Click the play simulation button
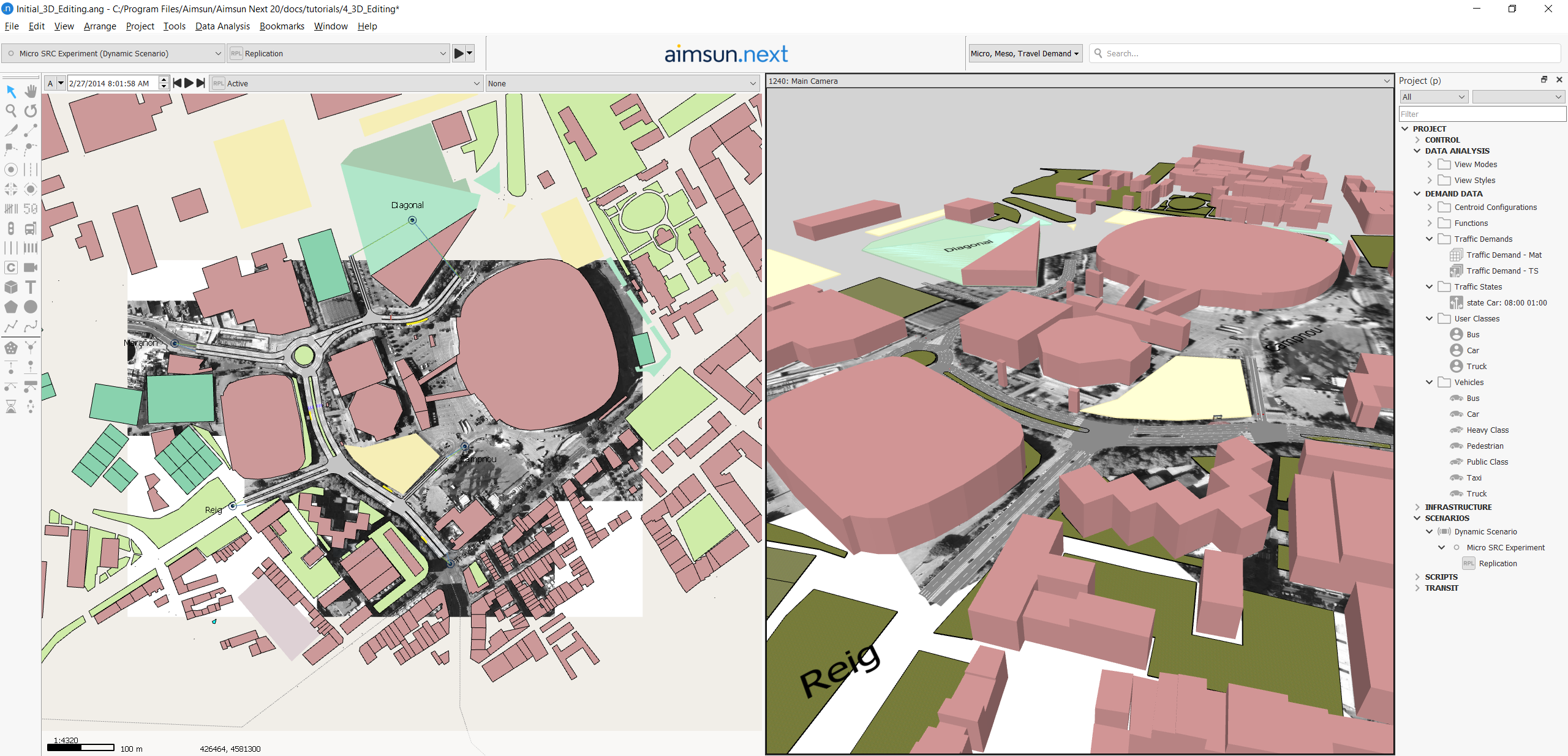This screenshot has height=756, width=1568. click(458, 53)
